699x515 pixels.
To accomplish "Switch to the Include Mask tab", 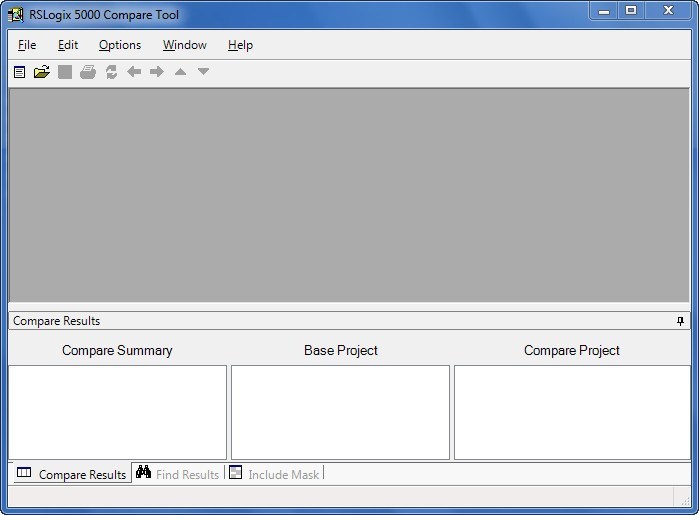I will 274,474.
